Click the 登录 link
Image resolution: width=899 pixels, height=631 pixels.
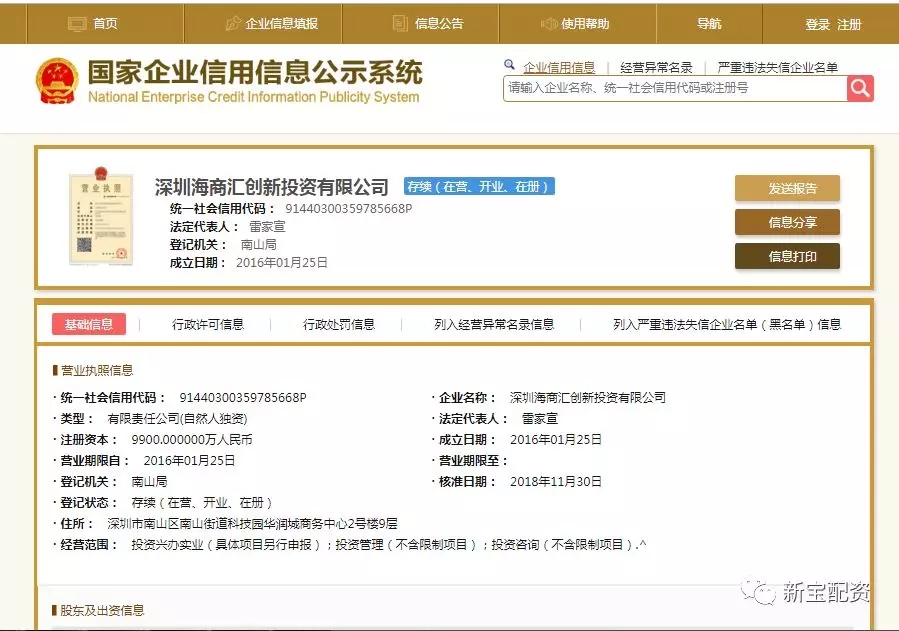[x=817, y=24]
